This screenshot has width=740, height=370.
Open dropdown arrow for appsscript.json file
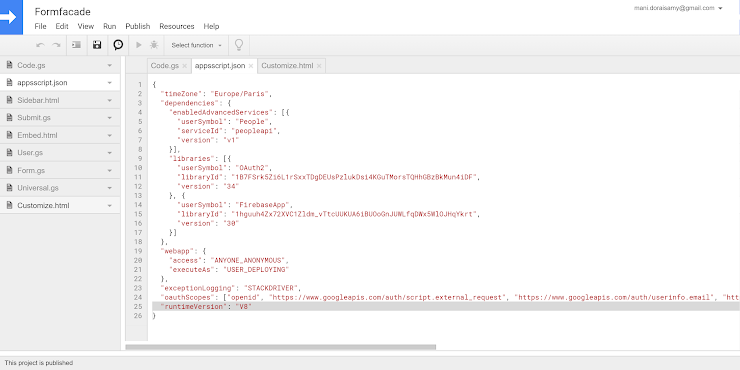pyautogui.click(x=109, y=83)
